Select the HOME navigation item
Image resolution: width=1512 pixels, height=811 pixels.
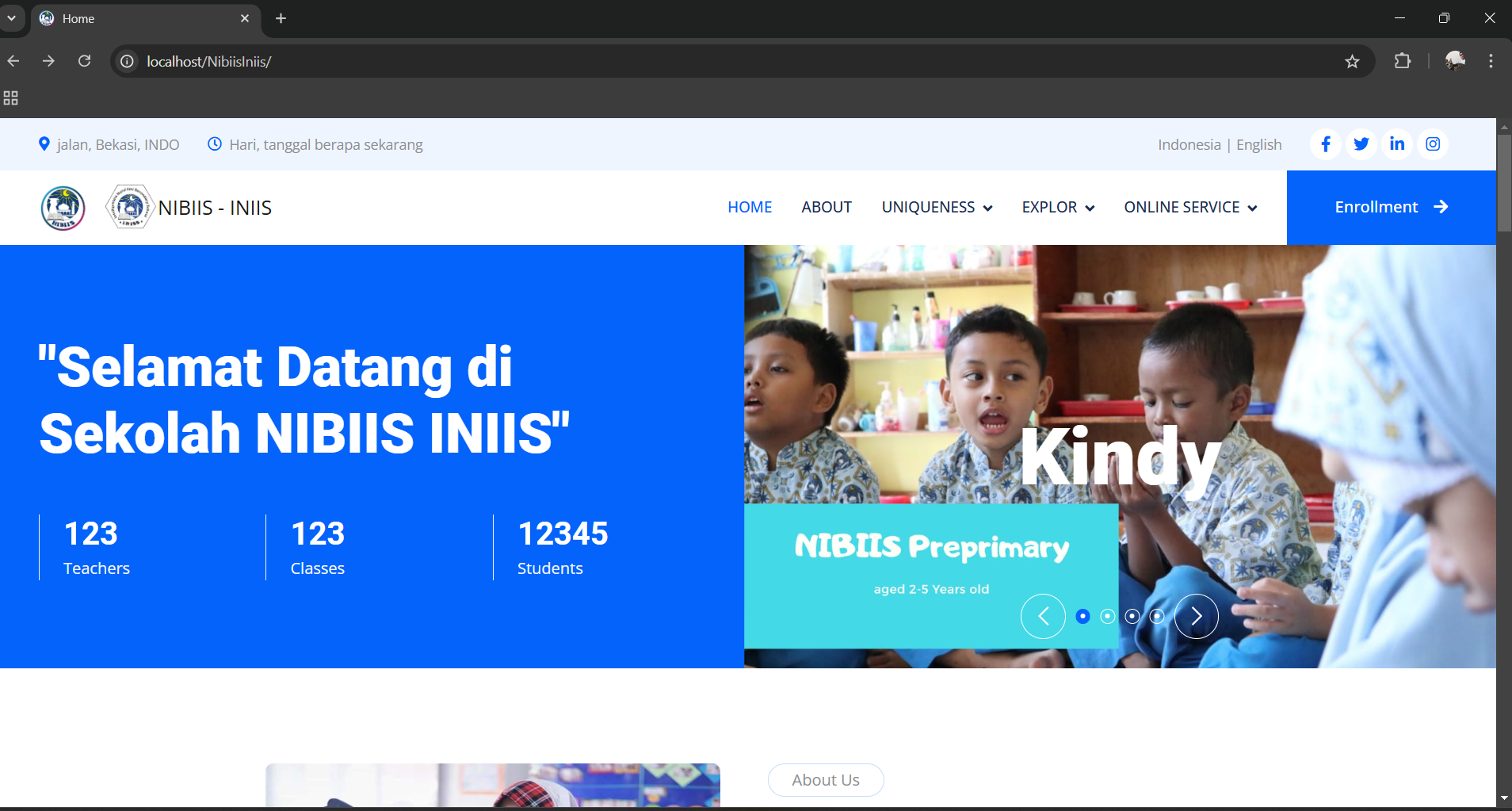pos(750,208)
